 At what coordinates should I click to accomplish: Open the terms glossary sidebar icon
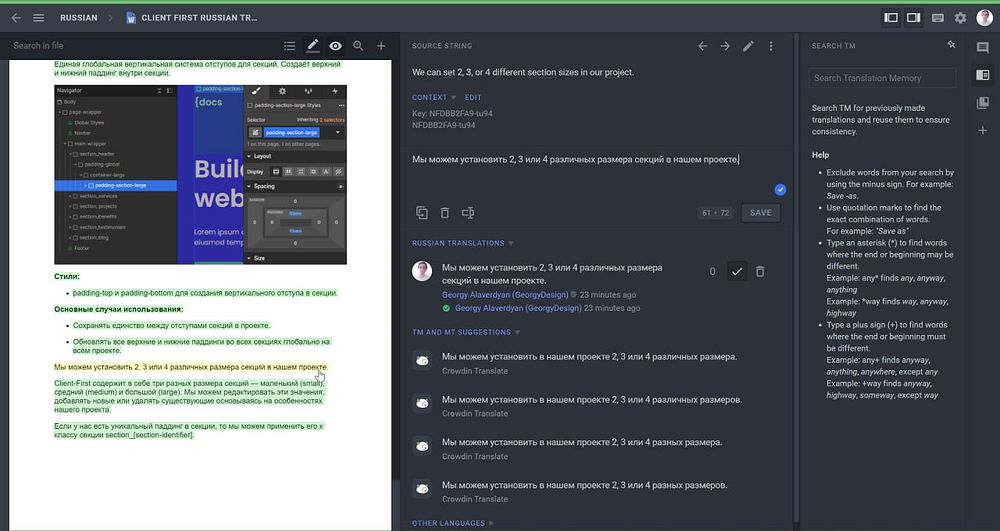pos(983,103)
